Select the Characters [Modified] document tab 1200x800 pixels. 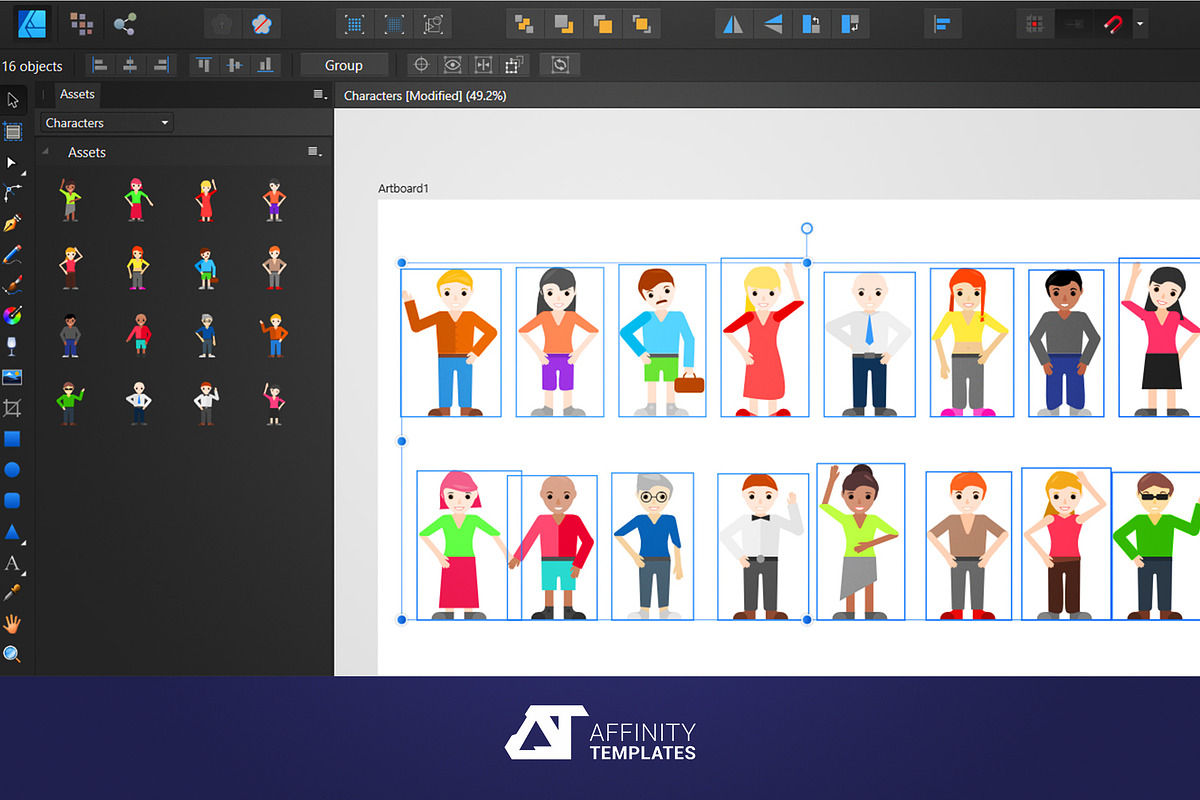pyautogui.click(x=424, y=95)
